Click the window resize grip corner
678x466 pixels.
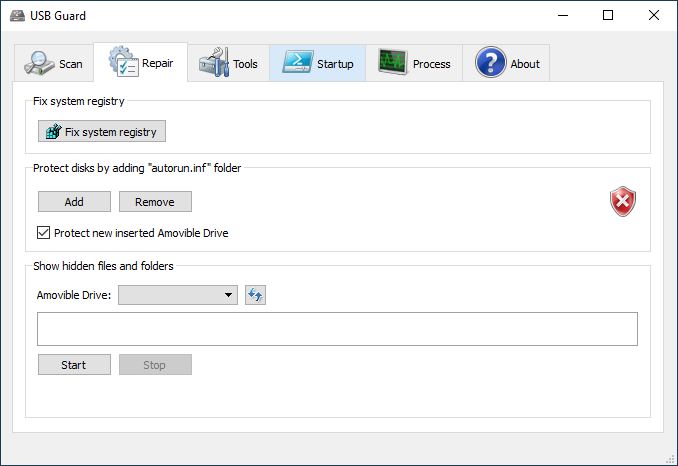coord(671,459)
